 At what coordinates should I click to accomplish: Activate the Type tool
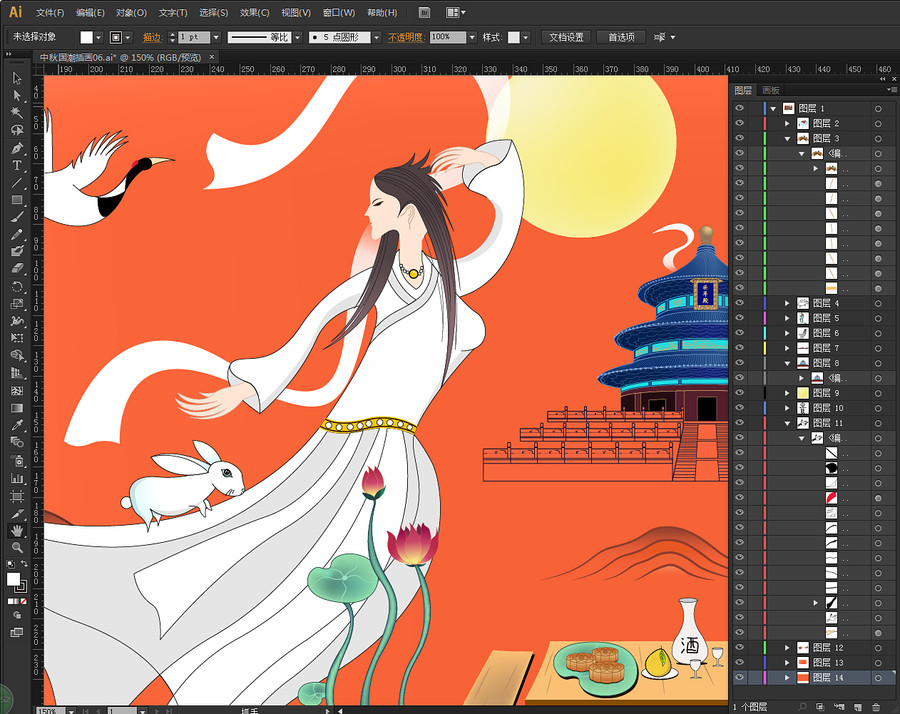[x=17, y=165]
